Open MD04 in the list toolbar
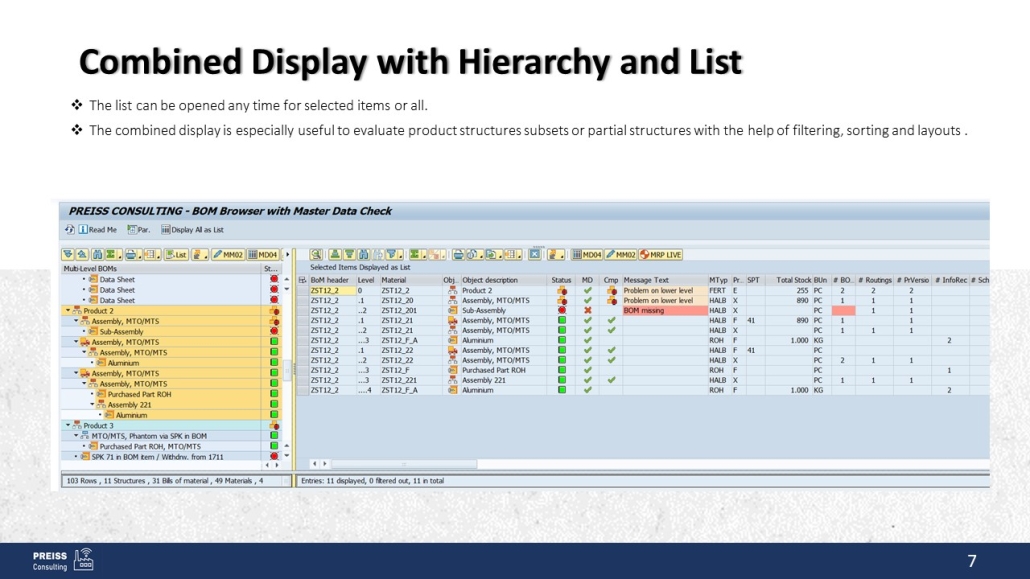Viewport: 1030px width, 579px height. [586, 255]
